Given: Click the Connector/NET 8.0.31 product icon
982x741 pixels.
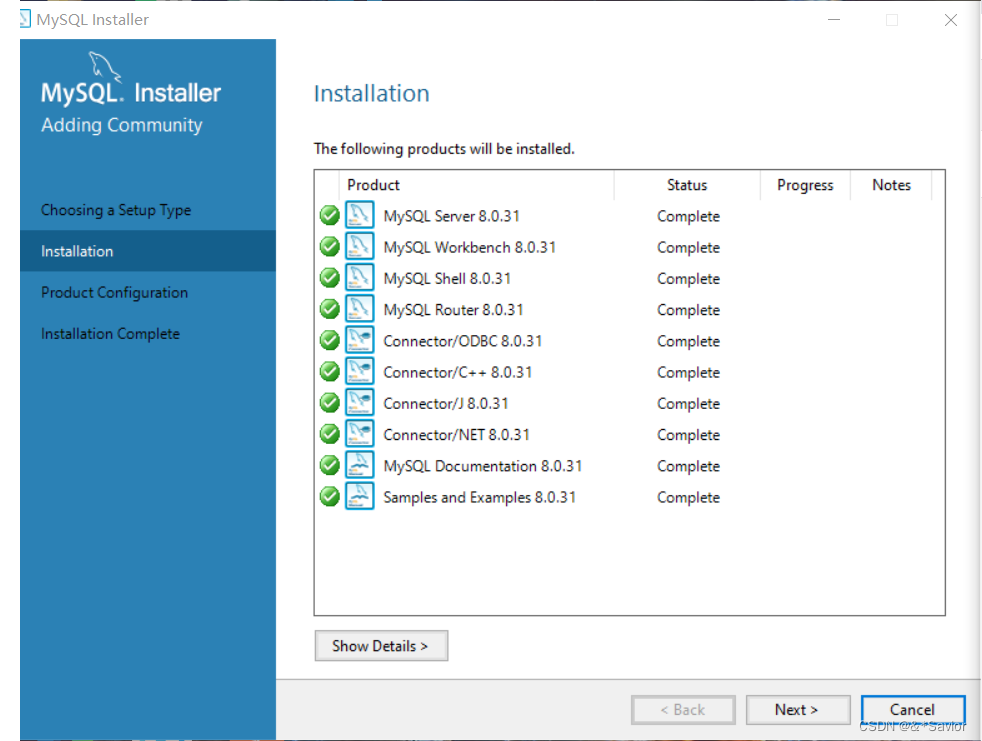Looking at the screenshot, I should [359, 433].
